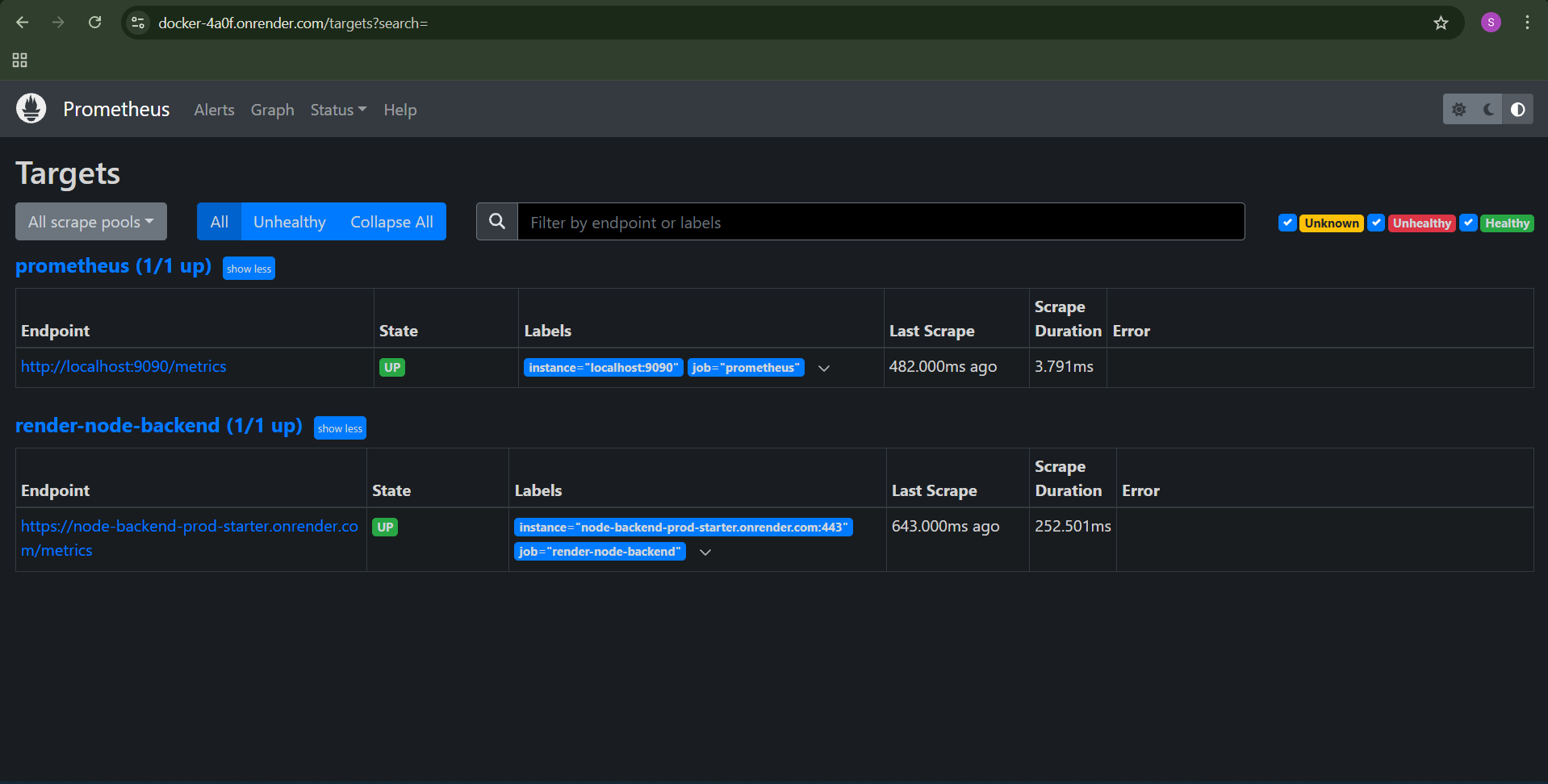This screenshot has height=784, width=1548.
Task: Show All targets
Action: [219, 222]
